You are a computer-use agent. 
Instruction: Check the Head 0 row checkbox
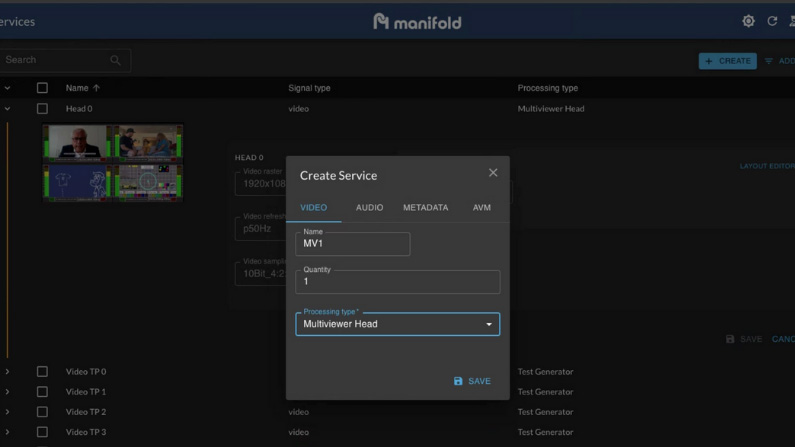tap(42, 108)
